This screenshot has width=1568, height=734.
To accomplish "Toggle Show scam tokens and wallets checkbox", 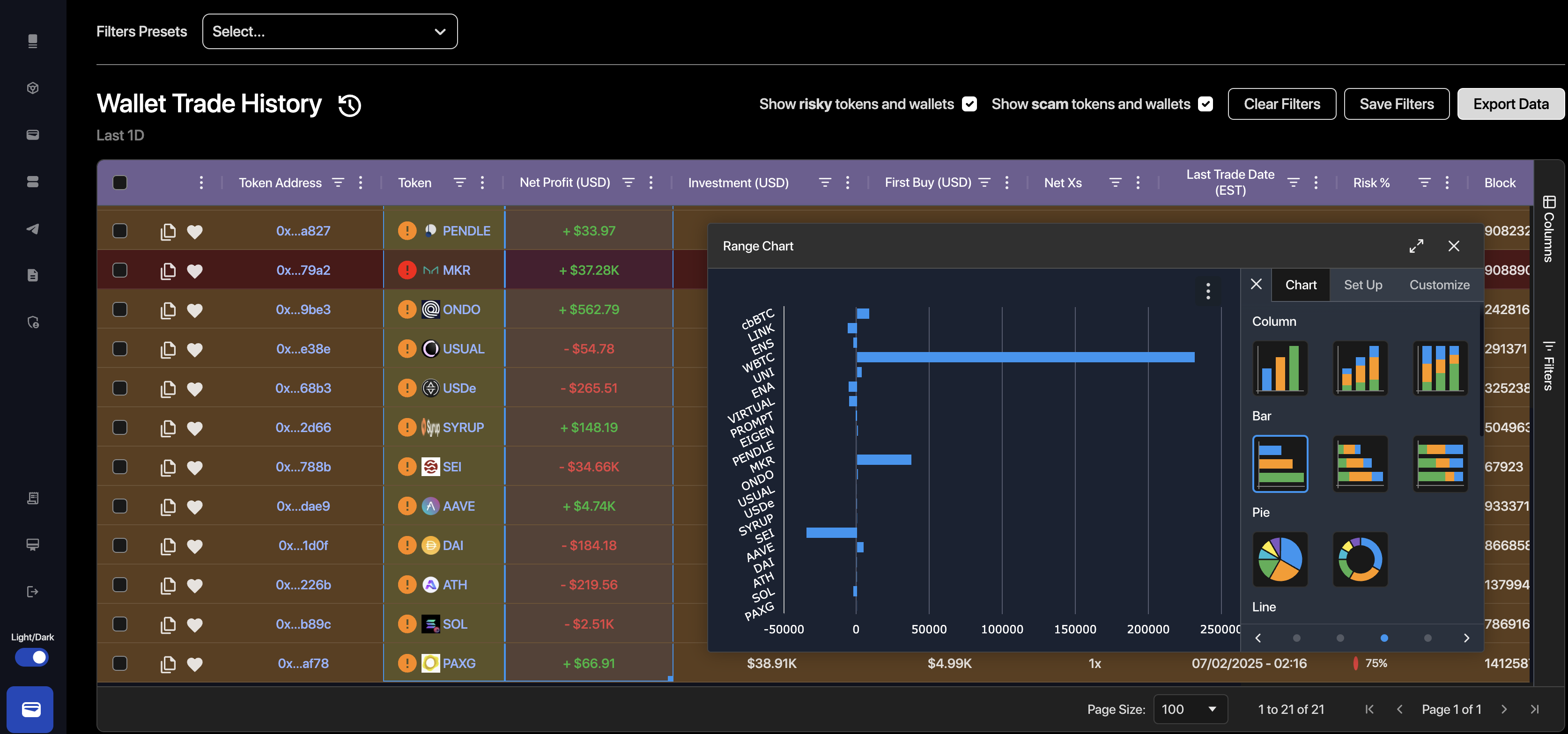I will point(1205,104).
